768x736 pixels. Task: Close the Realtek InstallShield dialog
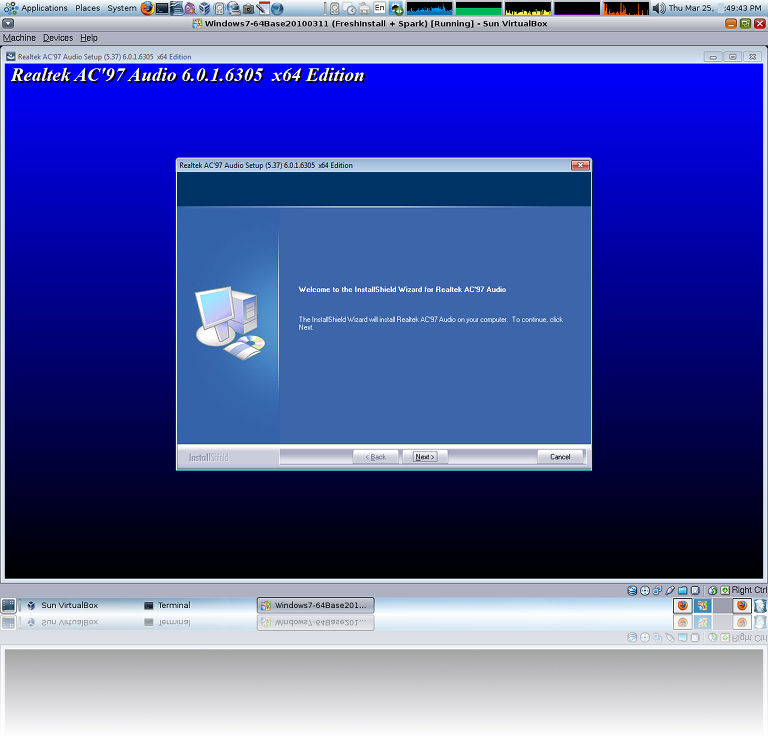coord(580,165)
